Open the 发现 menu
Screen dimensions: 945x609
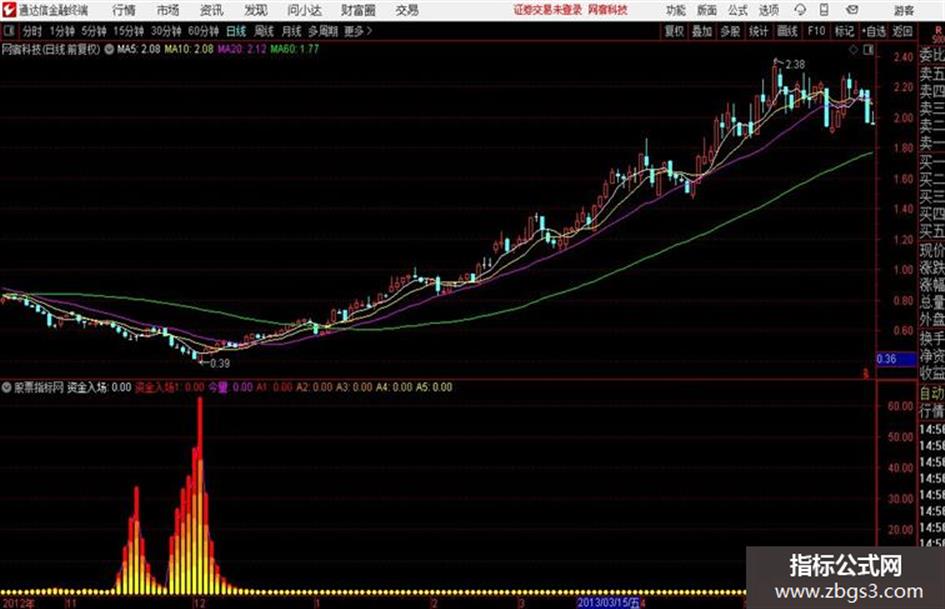point(256,10)
